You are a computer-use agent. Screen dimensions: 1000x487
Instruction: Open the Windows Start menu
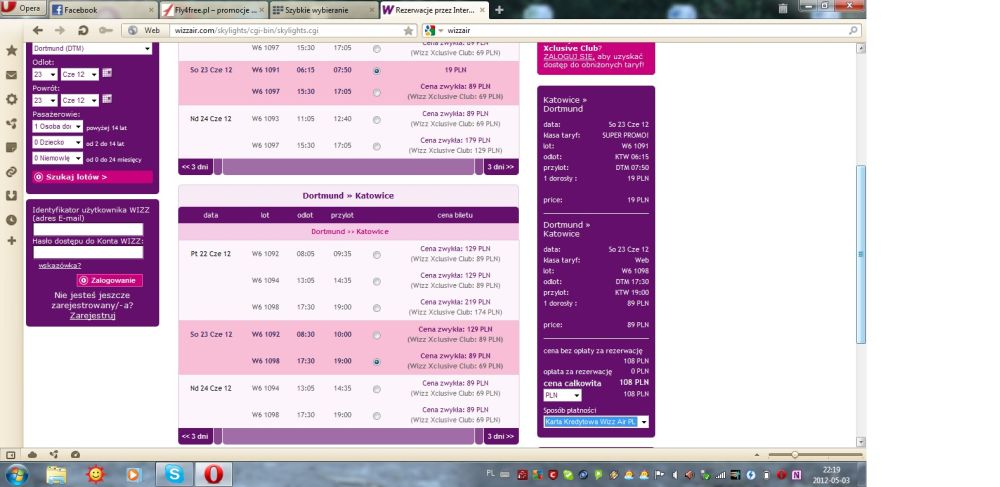pyautogui.click(x=15, y=475)
